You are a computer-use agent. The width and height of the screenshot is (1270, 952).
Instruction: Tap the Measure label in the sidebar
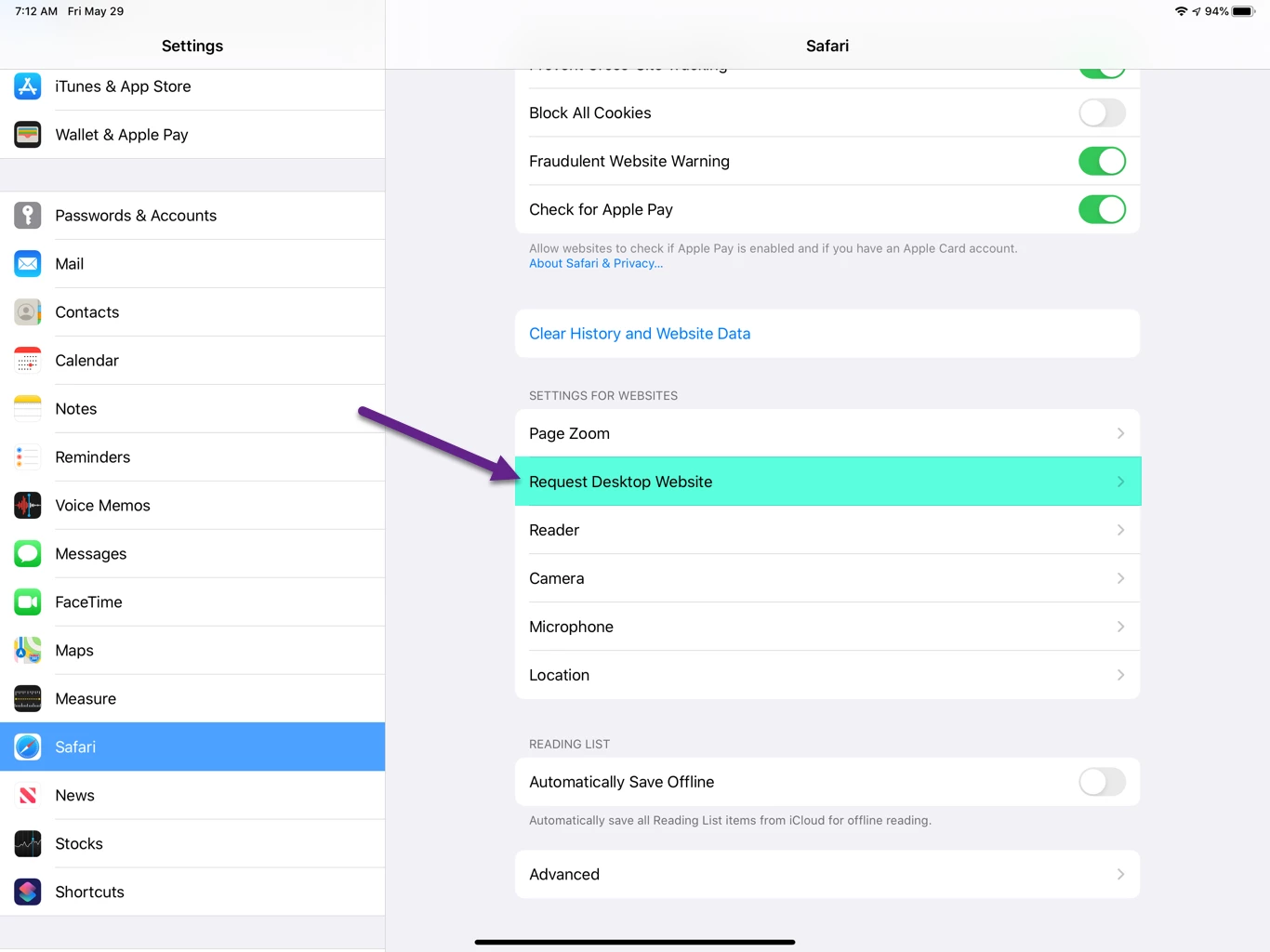86,699
